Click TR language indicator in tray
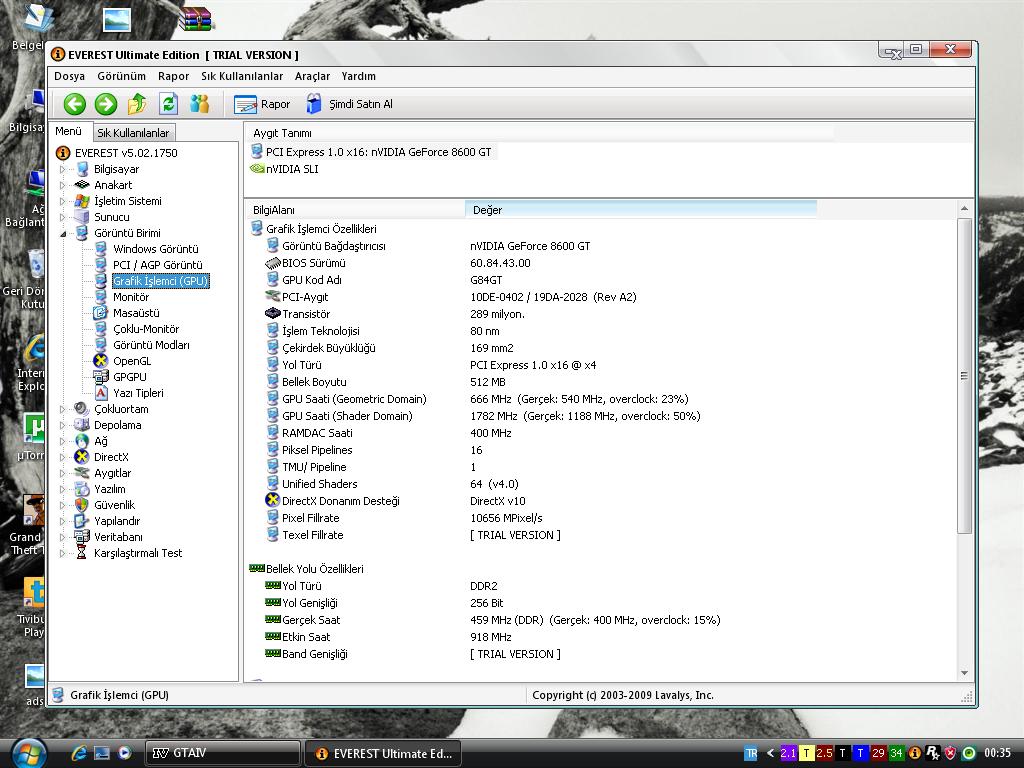 [751, 753]
